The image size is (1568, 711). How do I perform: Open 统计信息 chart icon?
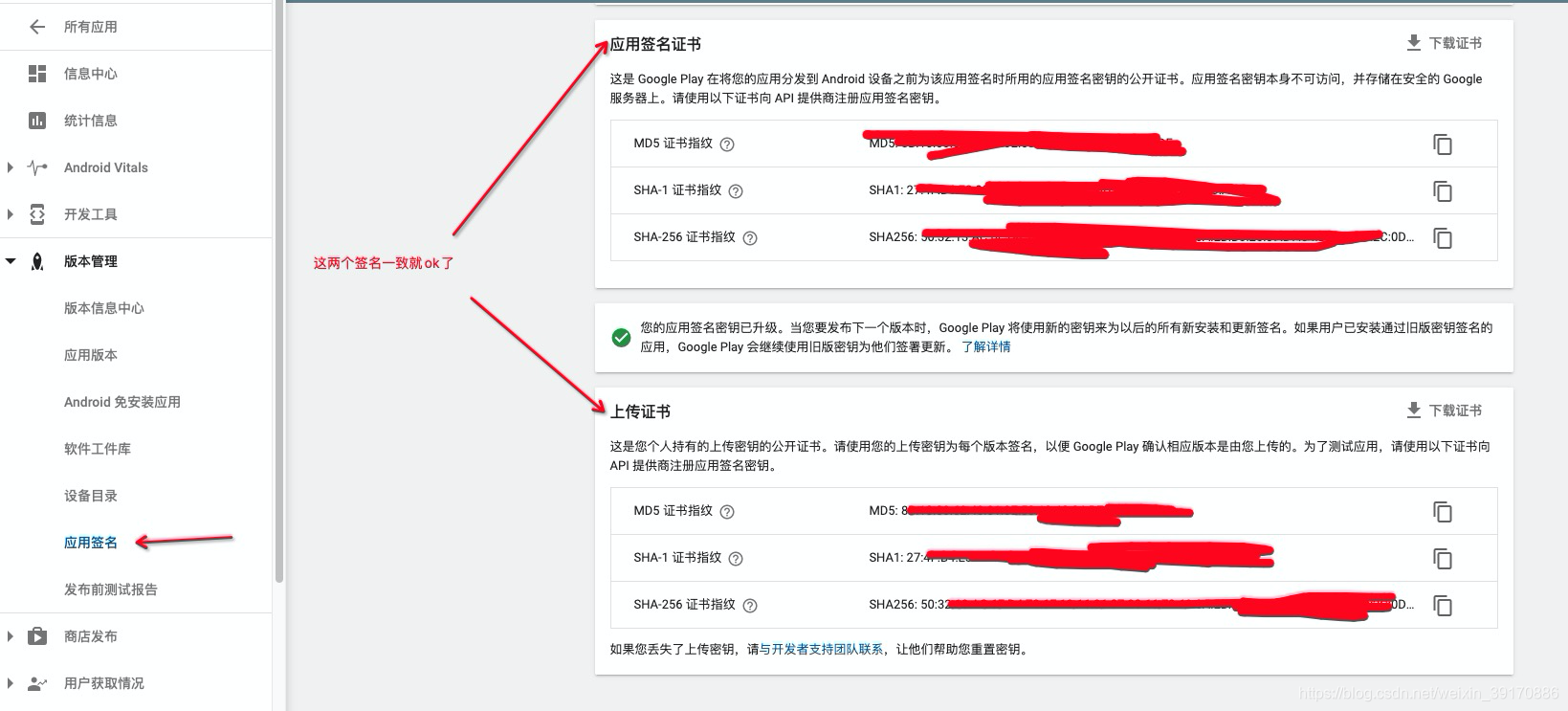tap(37, 121)
